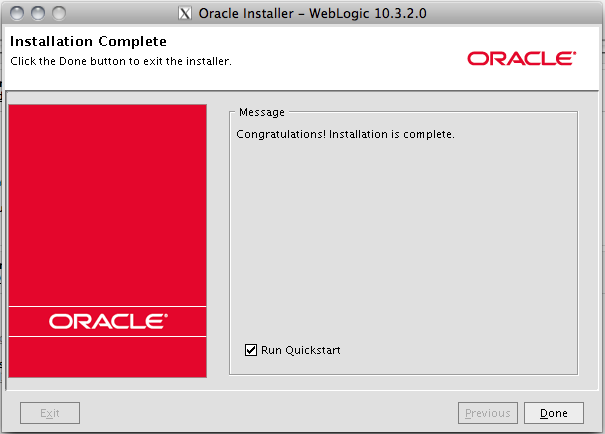Click the X11 icon in title bar
This screenshot has height=434, width=605.
tap(185, 14)
